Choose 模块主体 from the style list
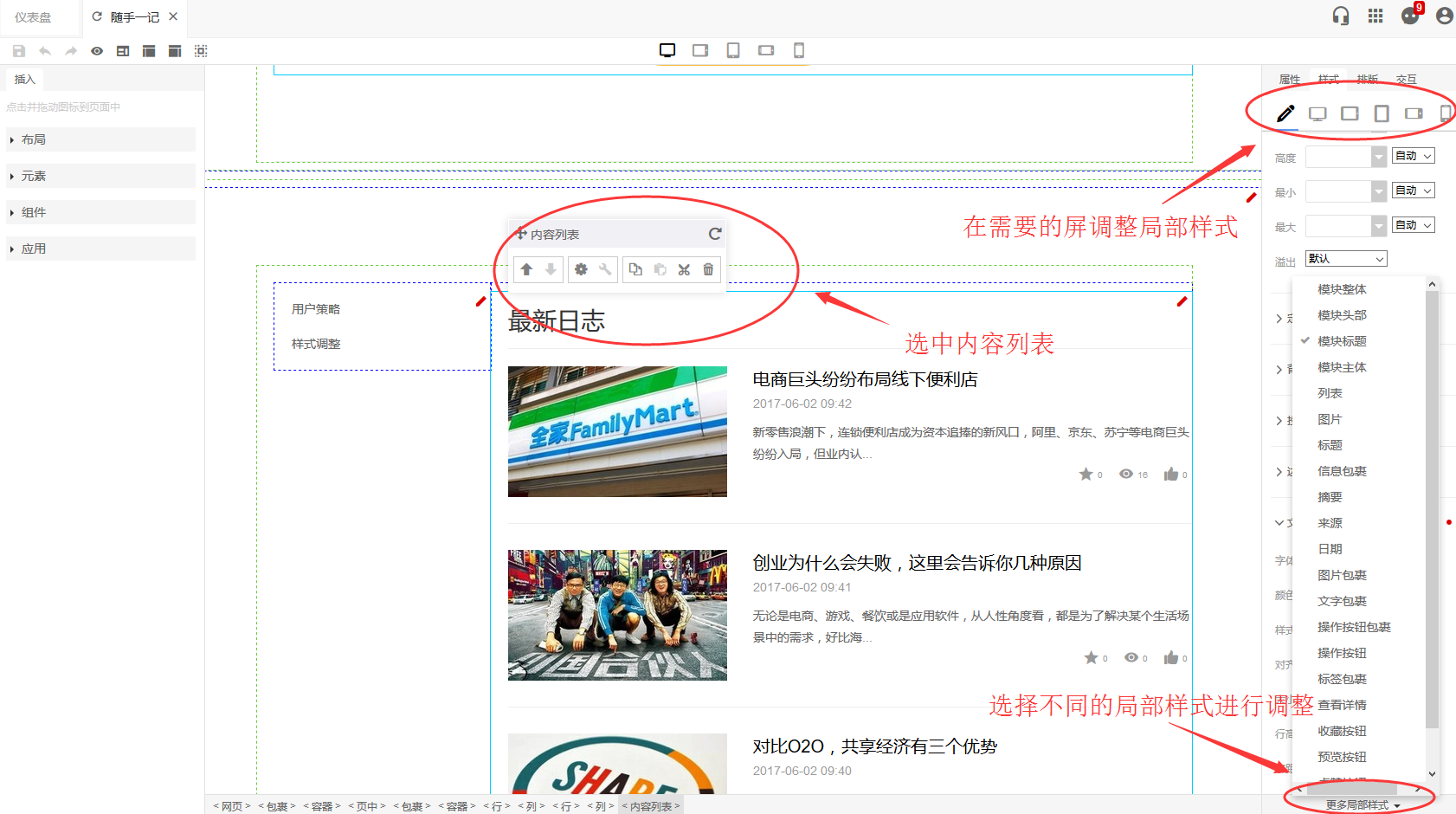Screen dimensions: 1456x814 (x=1342, y=367)
